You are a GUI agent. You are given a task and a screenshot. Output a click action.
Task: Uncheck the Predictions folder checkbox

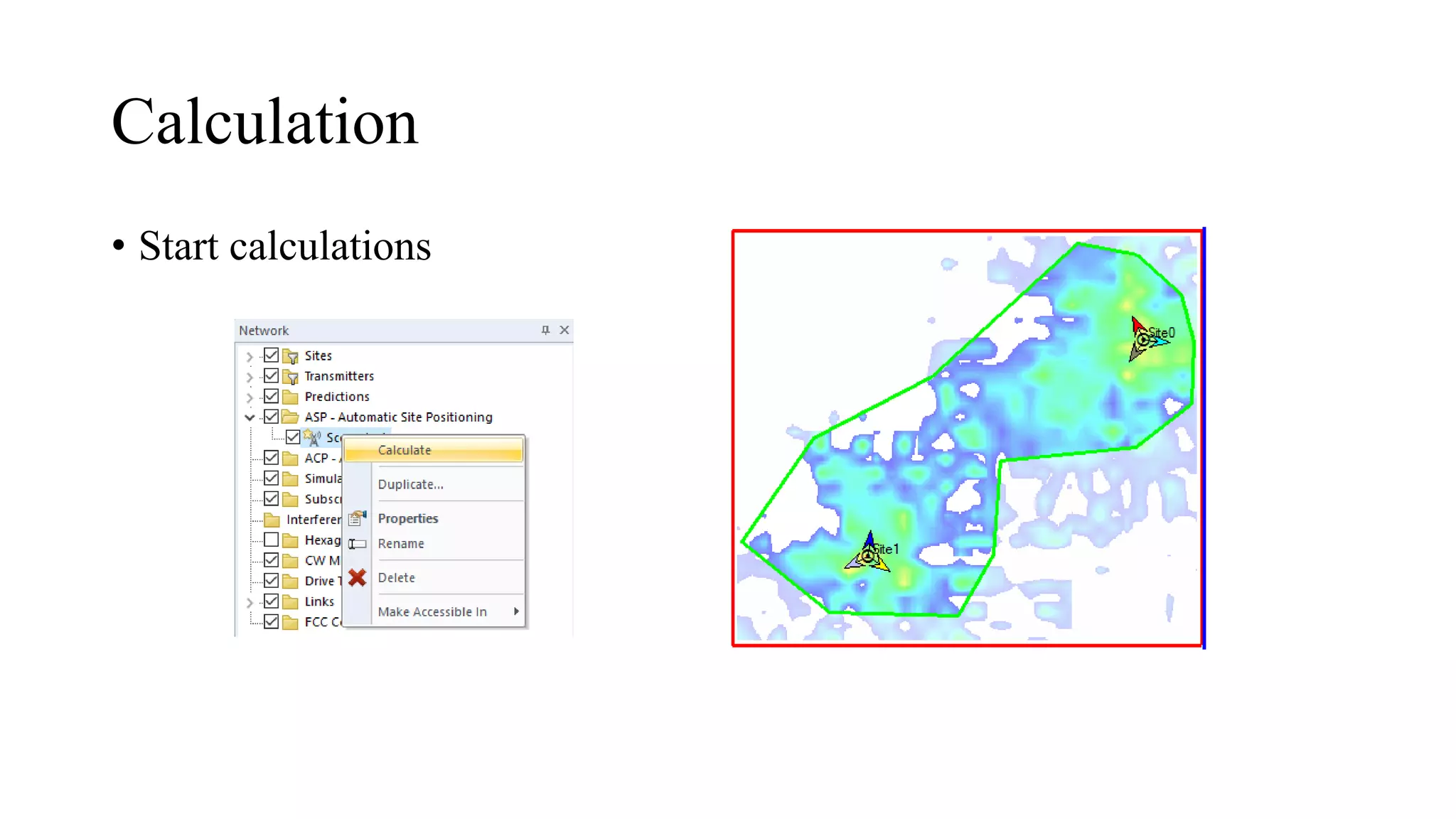click(271, 396)
